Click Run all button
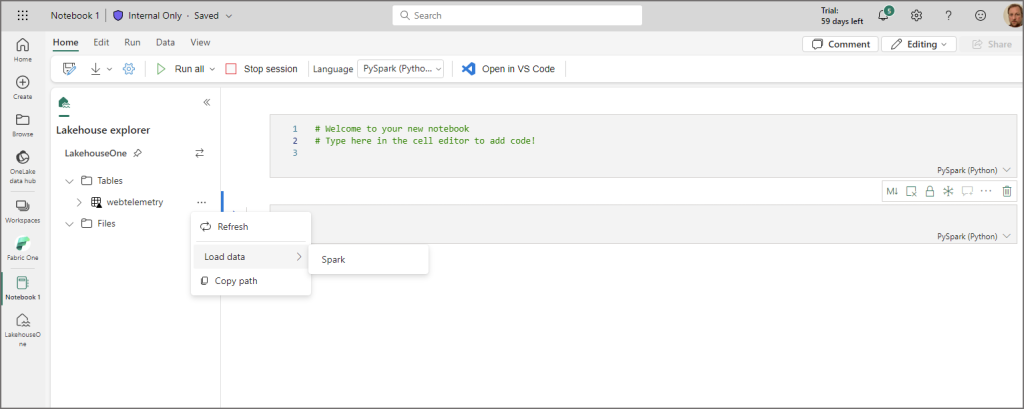 [181, 69]
